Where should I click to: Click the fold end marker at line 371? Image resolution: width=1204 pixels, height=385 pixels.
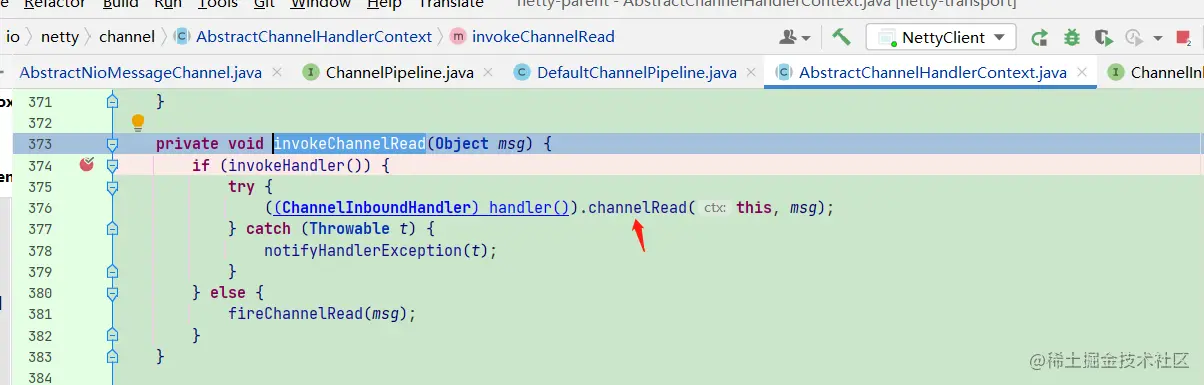[112, 102]
